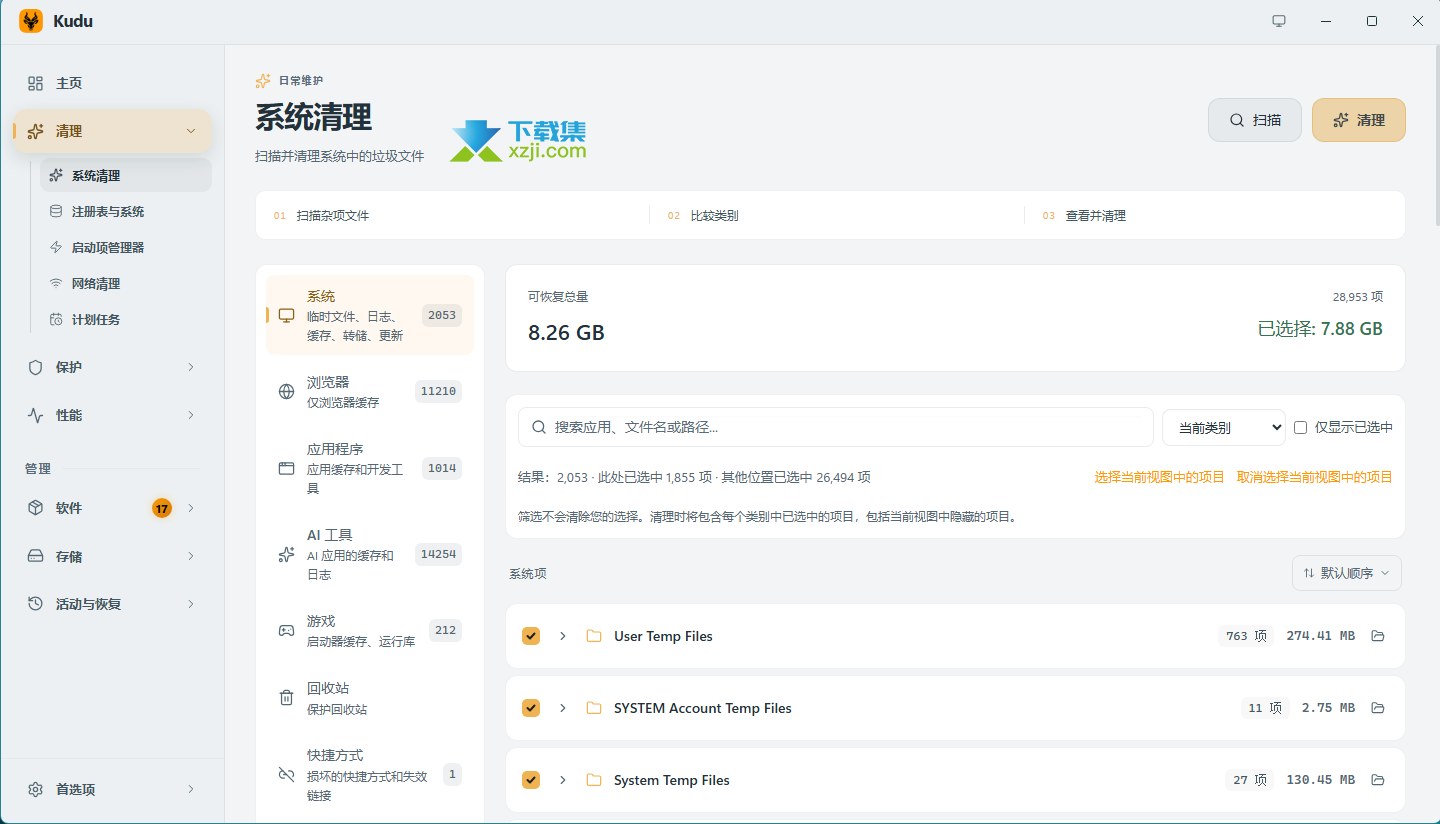1440x824 pixels.
Task: Expand the SYSTEM Account Temp Files row chevron
Action: 563,708
